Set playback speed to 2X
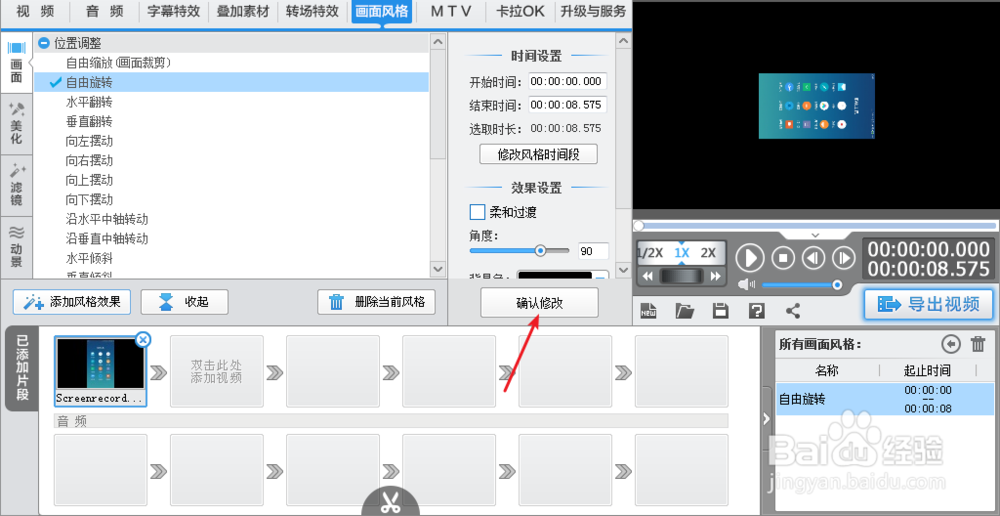The height and width of the screenshot is (516, 1000). 708,253
